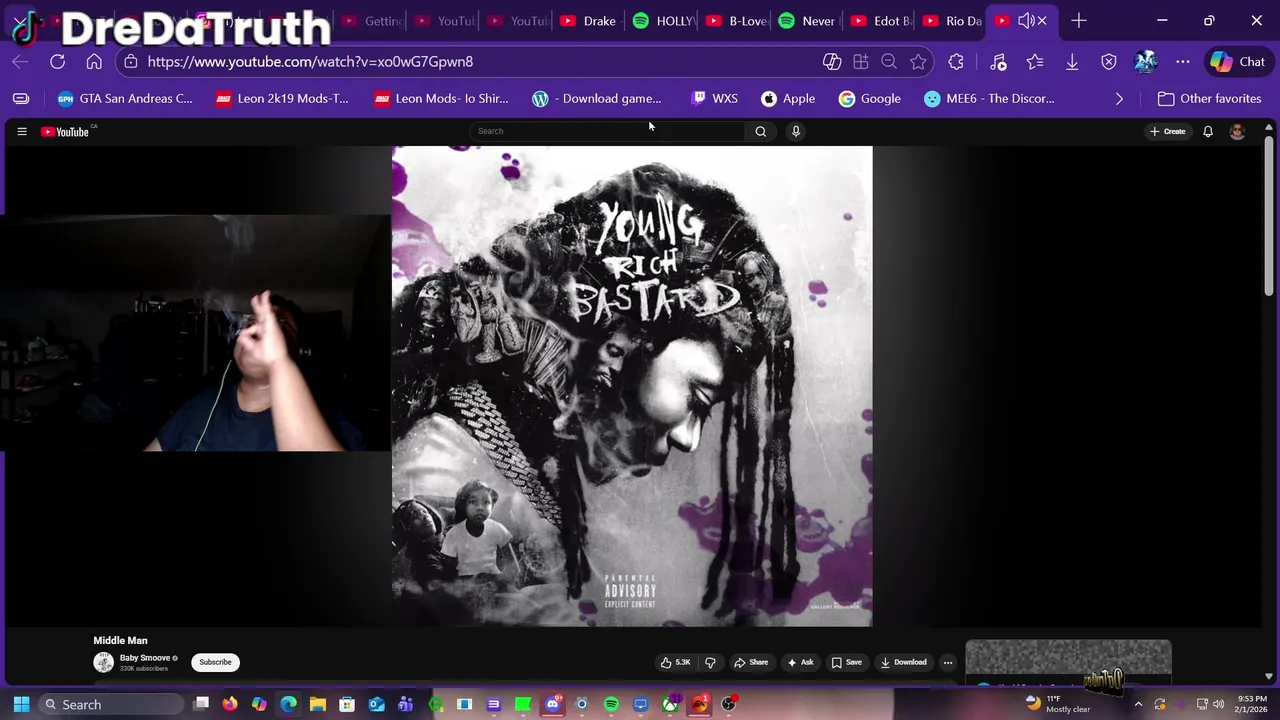Switch to the Never Spotify tab
Image resolution: width=1280 pixels, height=720 pixels.
point(807,21)
